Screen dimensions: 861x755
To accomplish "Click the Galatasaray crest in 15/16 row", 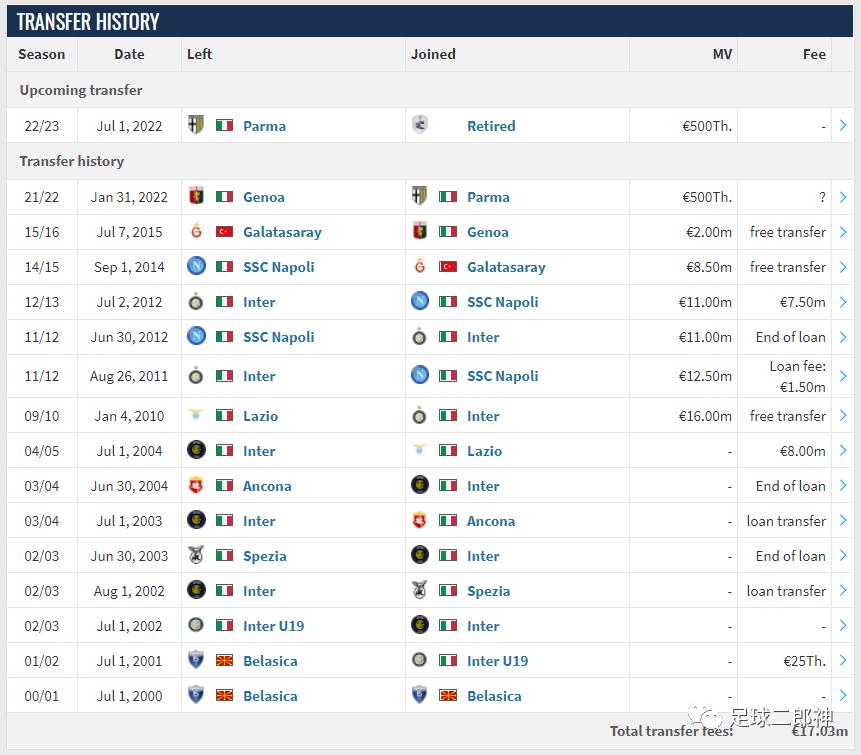I will tap(196, 232).
